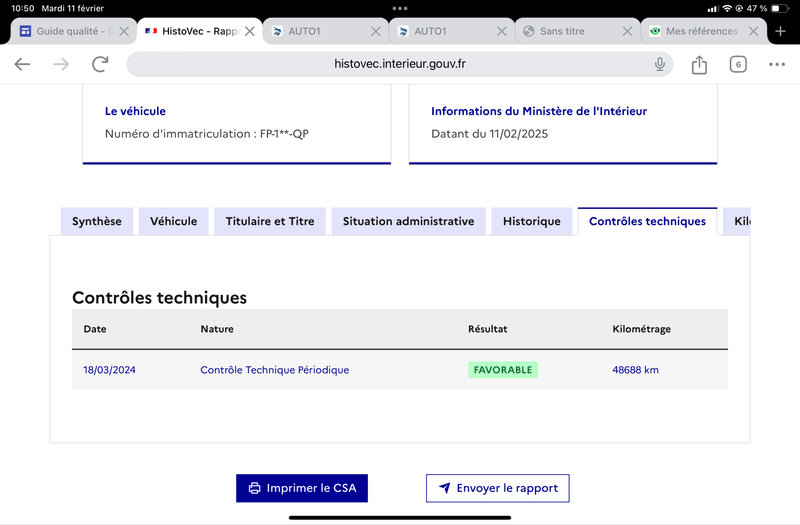This screenshot has width=800, height=525.
Task: Open the share sheet icon
Action: tap(699, 64)
